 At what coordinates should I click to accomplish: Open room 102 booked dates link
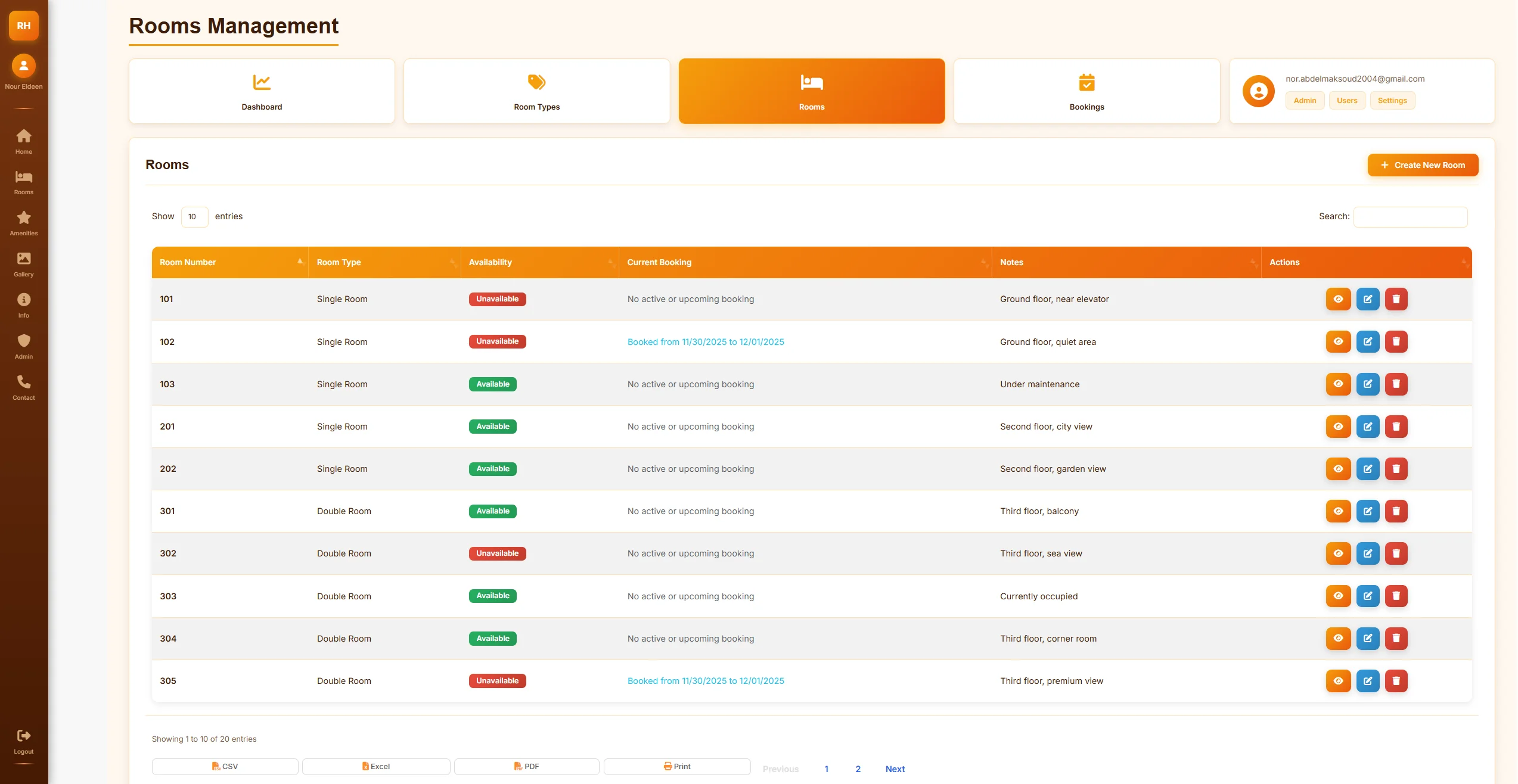706,342
